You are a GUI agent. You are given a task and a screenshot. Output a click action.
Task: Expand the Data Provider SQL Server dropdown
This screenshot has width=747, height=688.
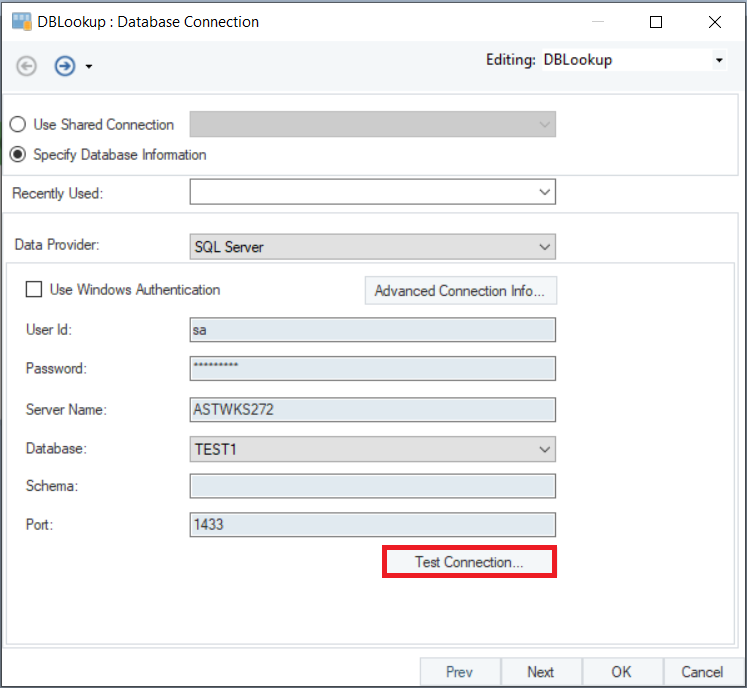[544, 246]
